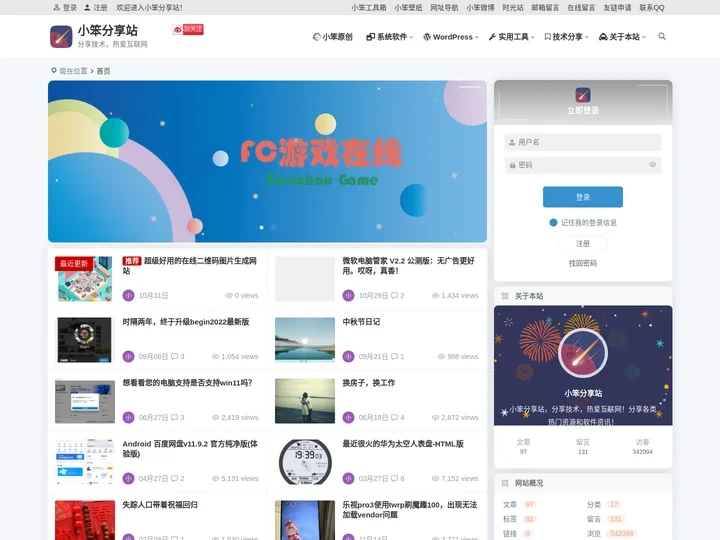This screenshot has height=540, width=720.
Task: Select the second carousel slide dot
Action: [274, 227]
